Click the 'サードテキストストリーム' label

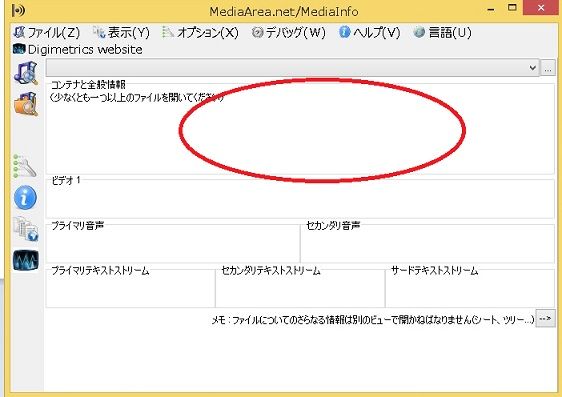click(x=434, y=270)
